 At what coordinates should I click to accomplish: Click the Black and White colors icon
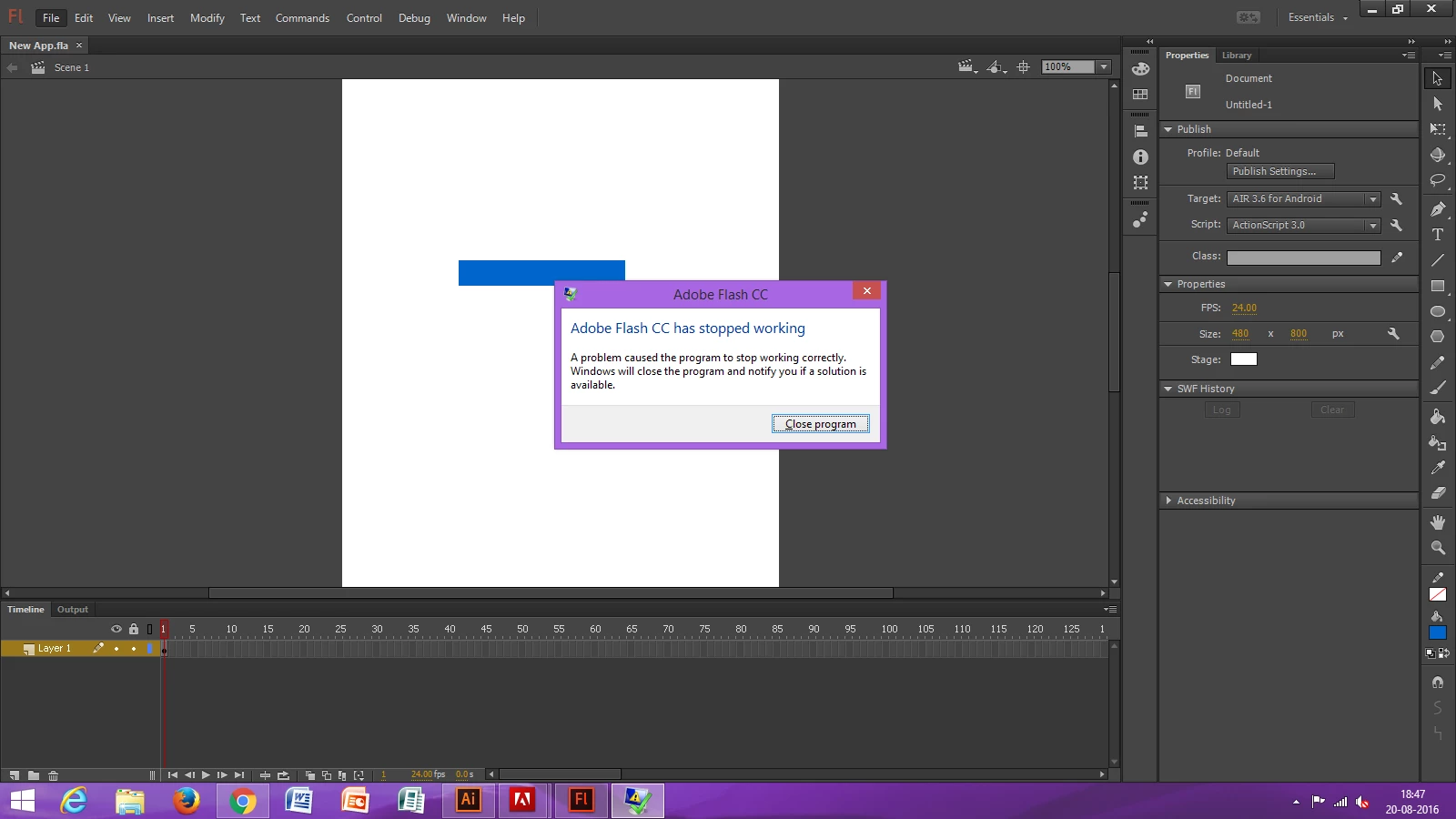pyautogui.click(x=1431, y=653)
